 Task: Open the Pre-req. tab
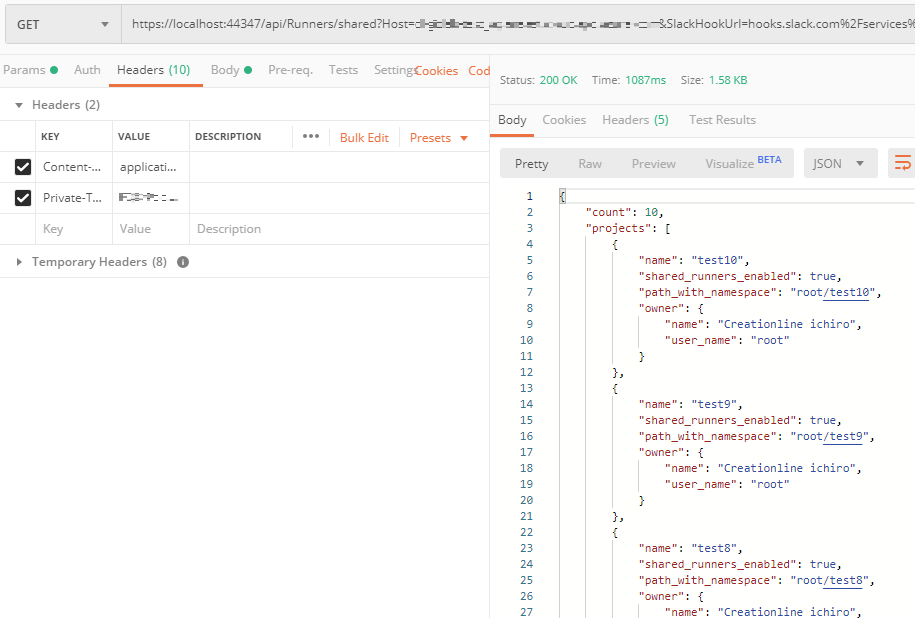(290, 70)
